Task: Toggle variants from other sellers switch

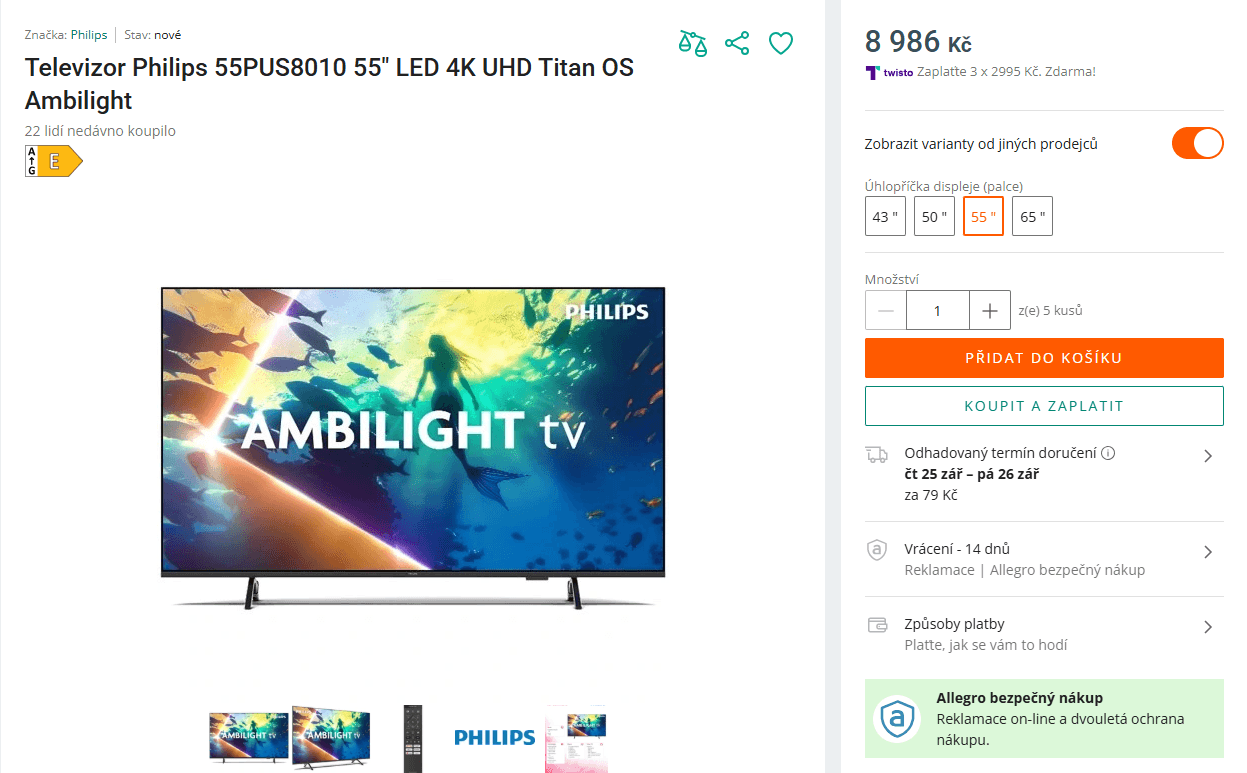Action: [1197, 143]
